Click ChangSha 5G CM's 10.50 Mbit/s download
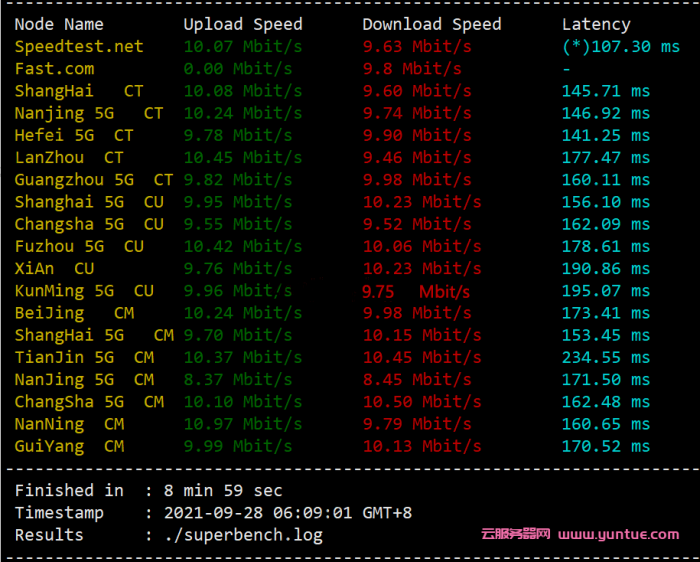The width and height of the screenshot is (700, 562). point(422,401)
